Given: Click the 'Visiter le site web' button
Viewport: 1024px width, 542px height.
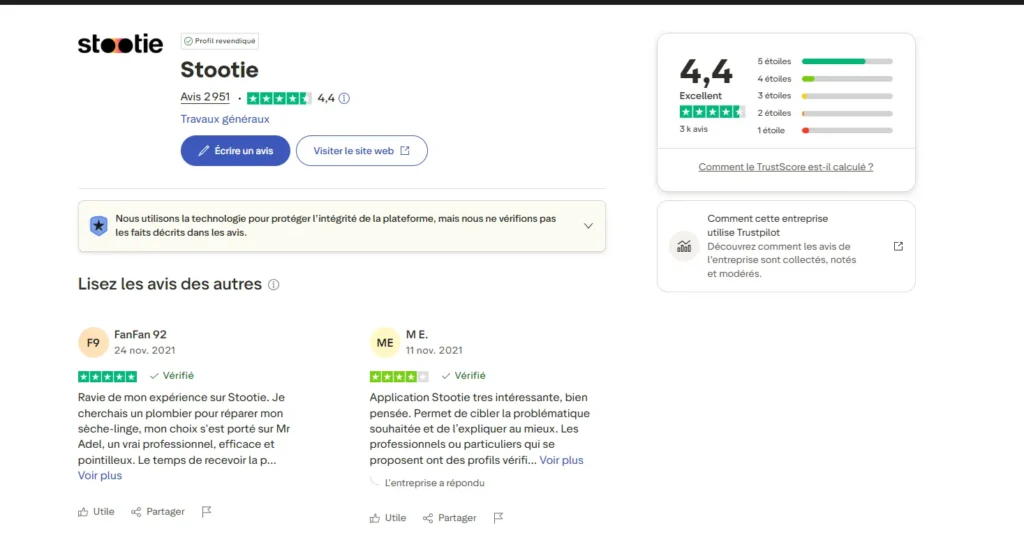Looking at the screenshot, I should pos(361,151).
